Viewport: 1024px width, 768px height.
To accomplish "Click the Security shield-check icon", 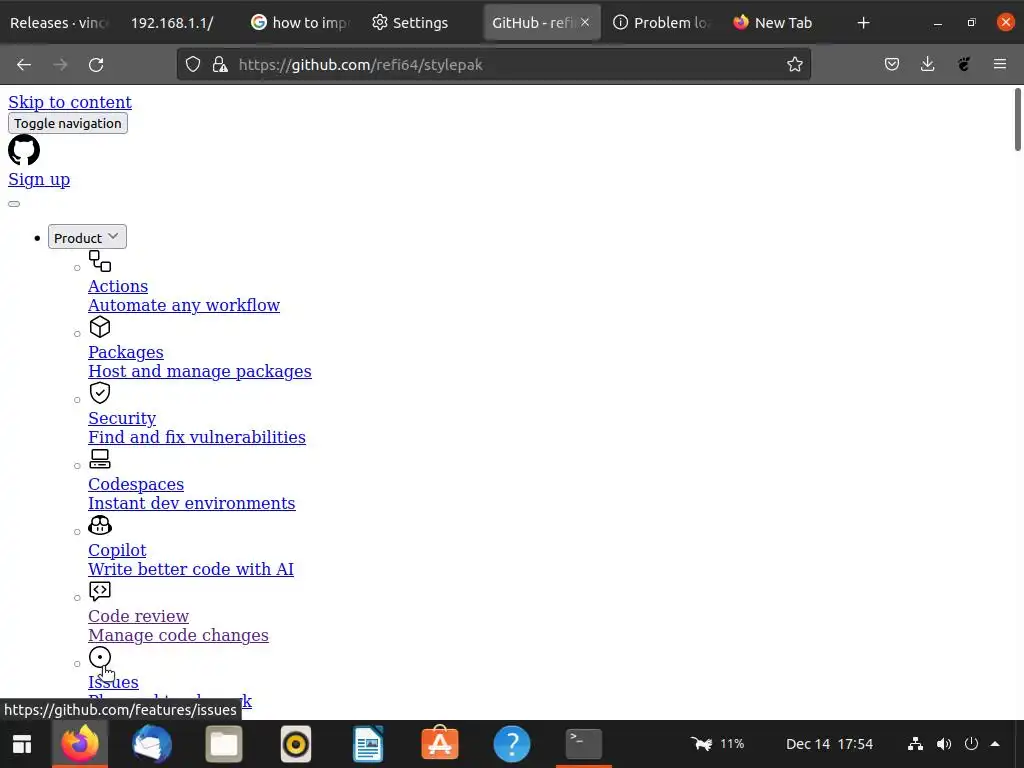I will pos(100,393).
